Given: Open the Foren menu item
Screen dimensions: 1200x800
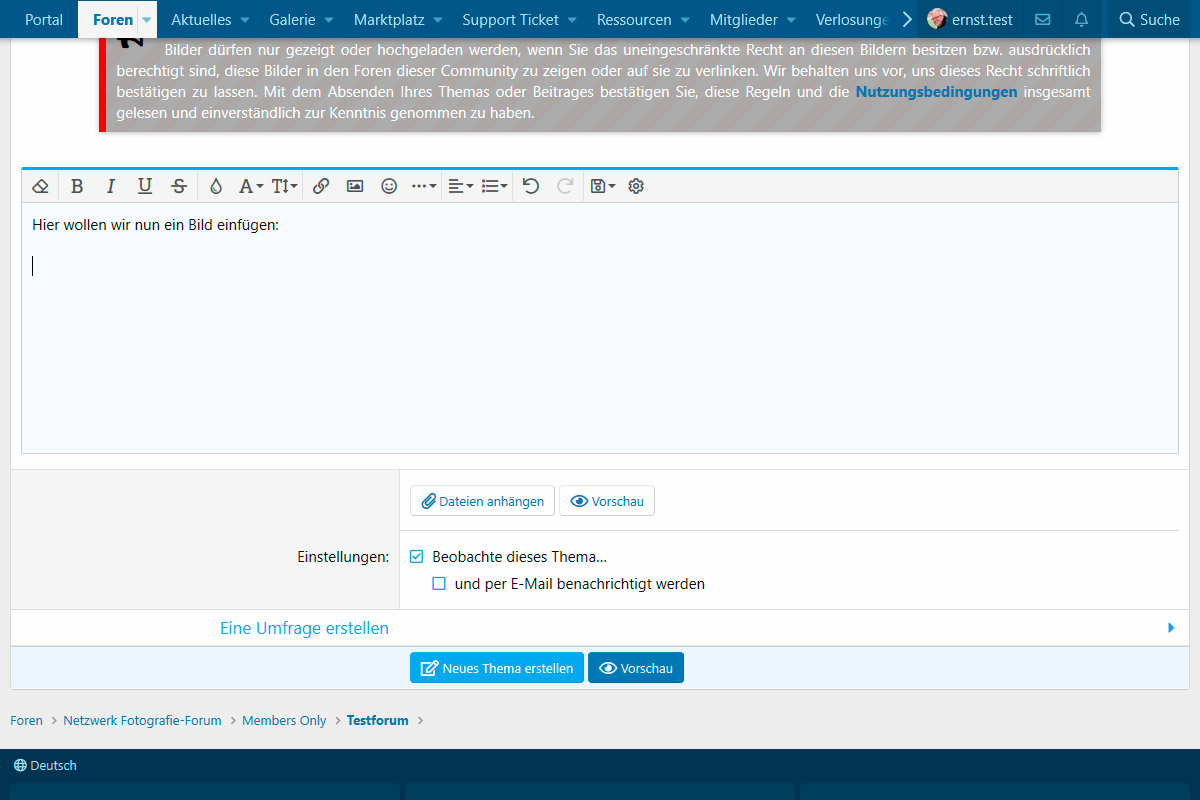Looking at the screenshot, I should click(113, 19).
